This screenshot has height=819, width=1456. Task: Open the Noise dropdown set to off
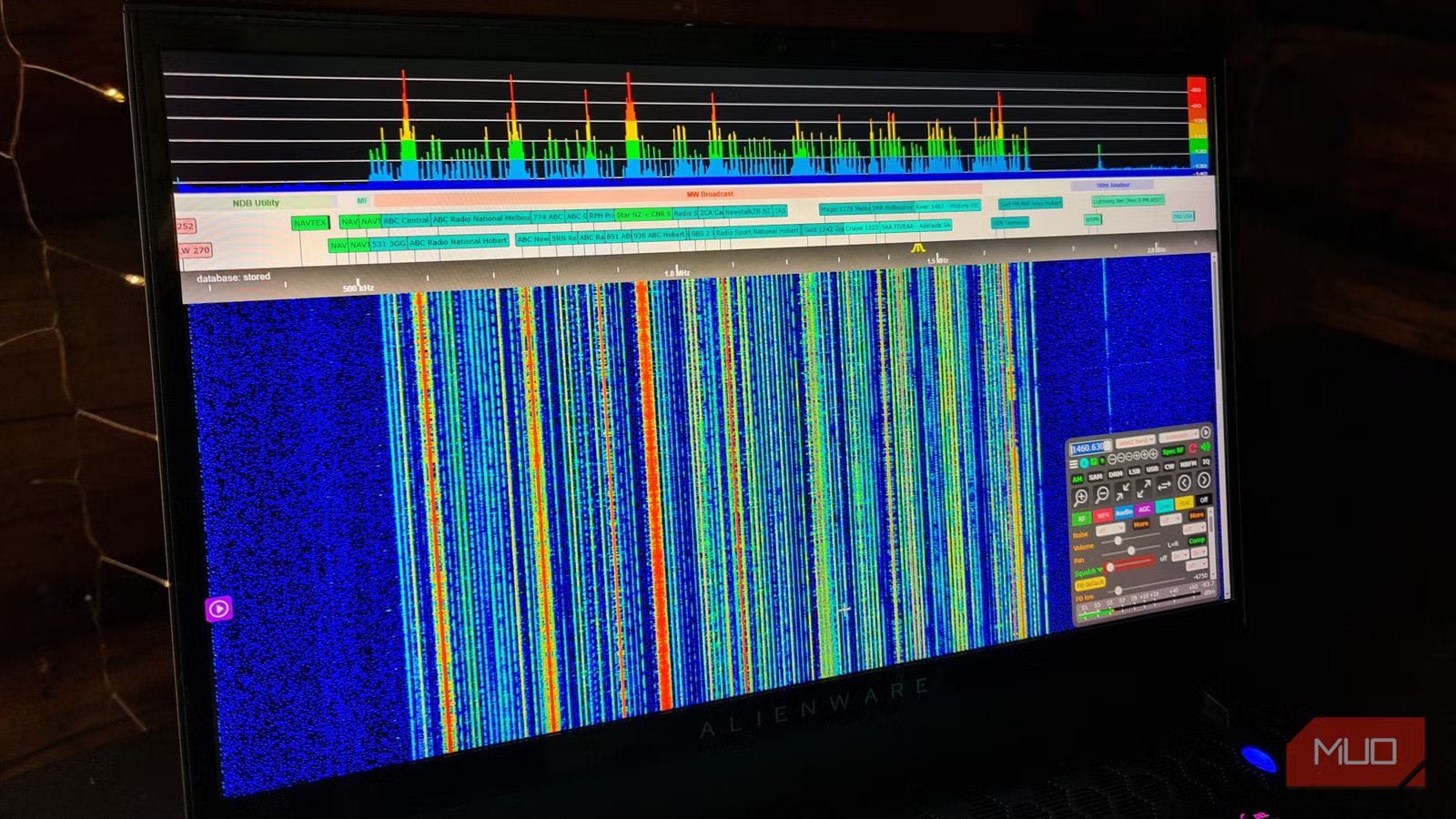point(1110,530)
